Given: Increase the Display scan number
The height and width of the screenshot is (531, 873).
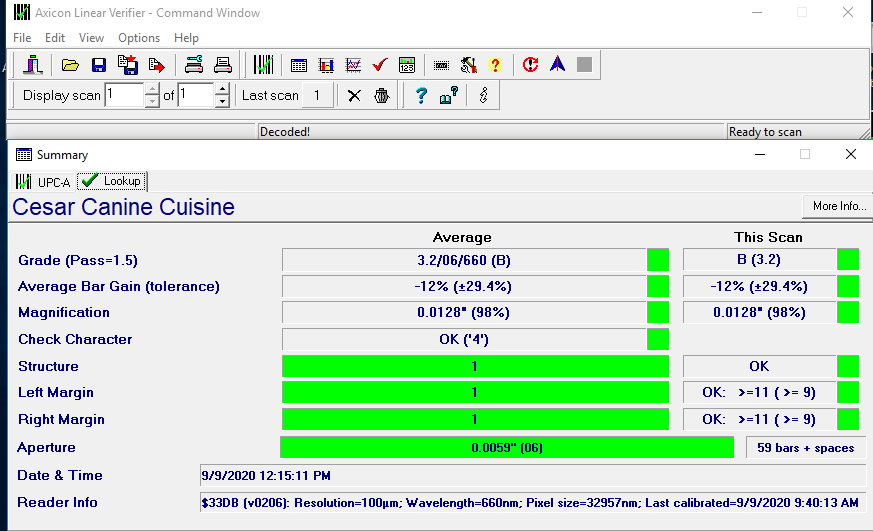Looking at the screenshot, I should [152, 90].
